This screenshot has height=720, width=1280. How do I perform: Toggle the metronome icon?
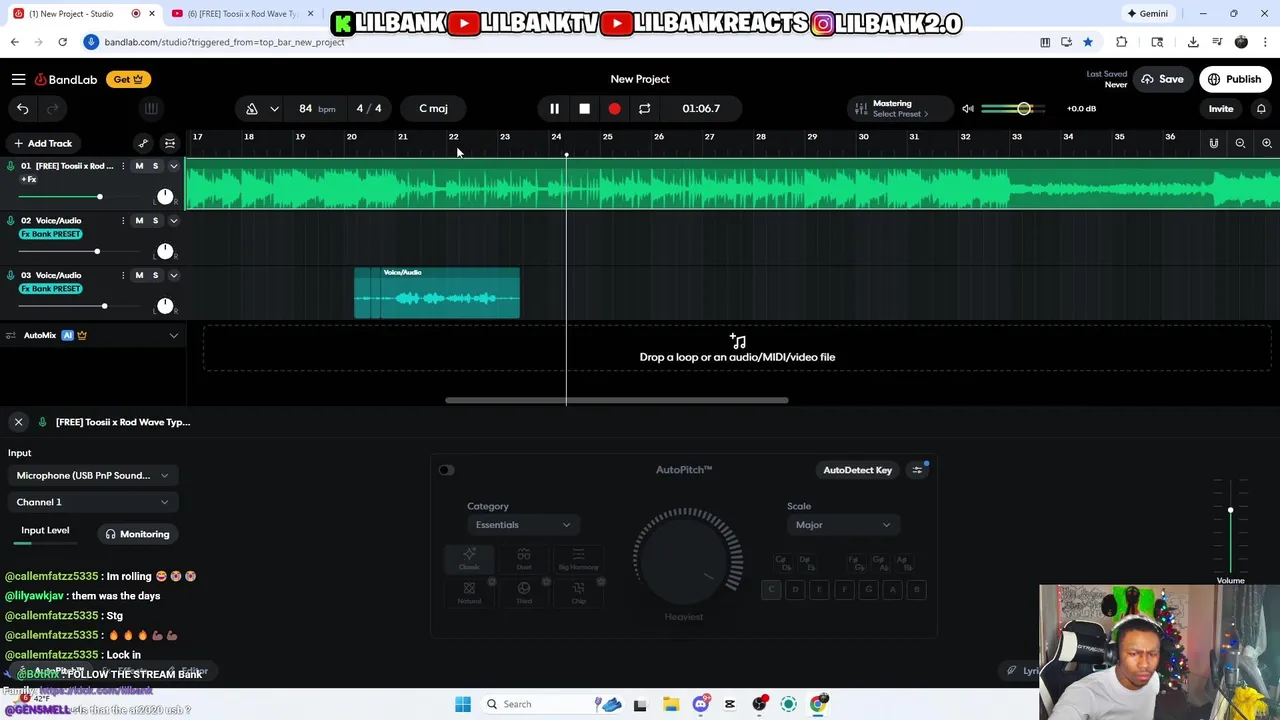[251, 108]
